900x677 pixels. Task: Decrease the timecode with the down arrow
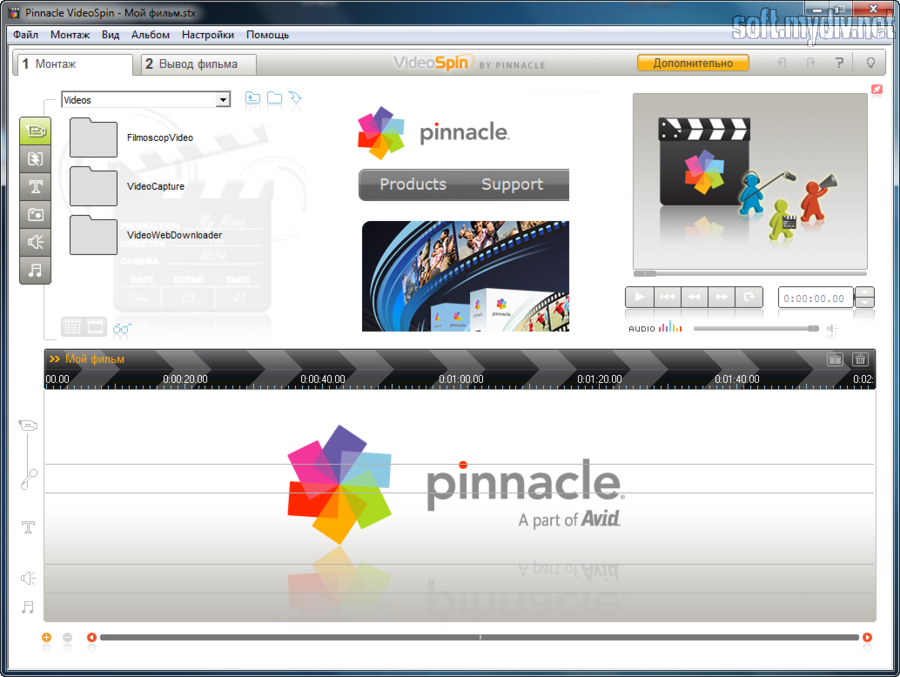pyautogui.click(x=865, y=303)
